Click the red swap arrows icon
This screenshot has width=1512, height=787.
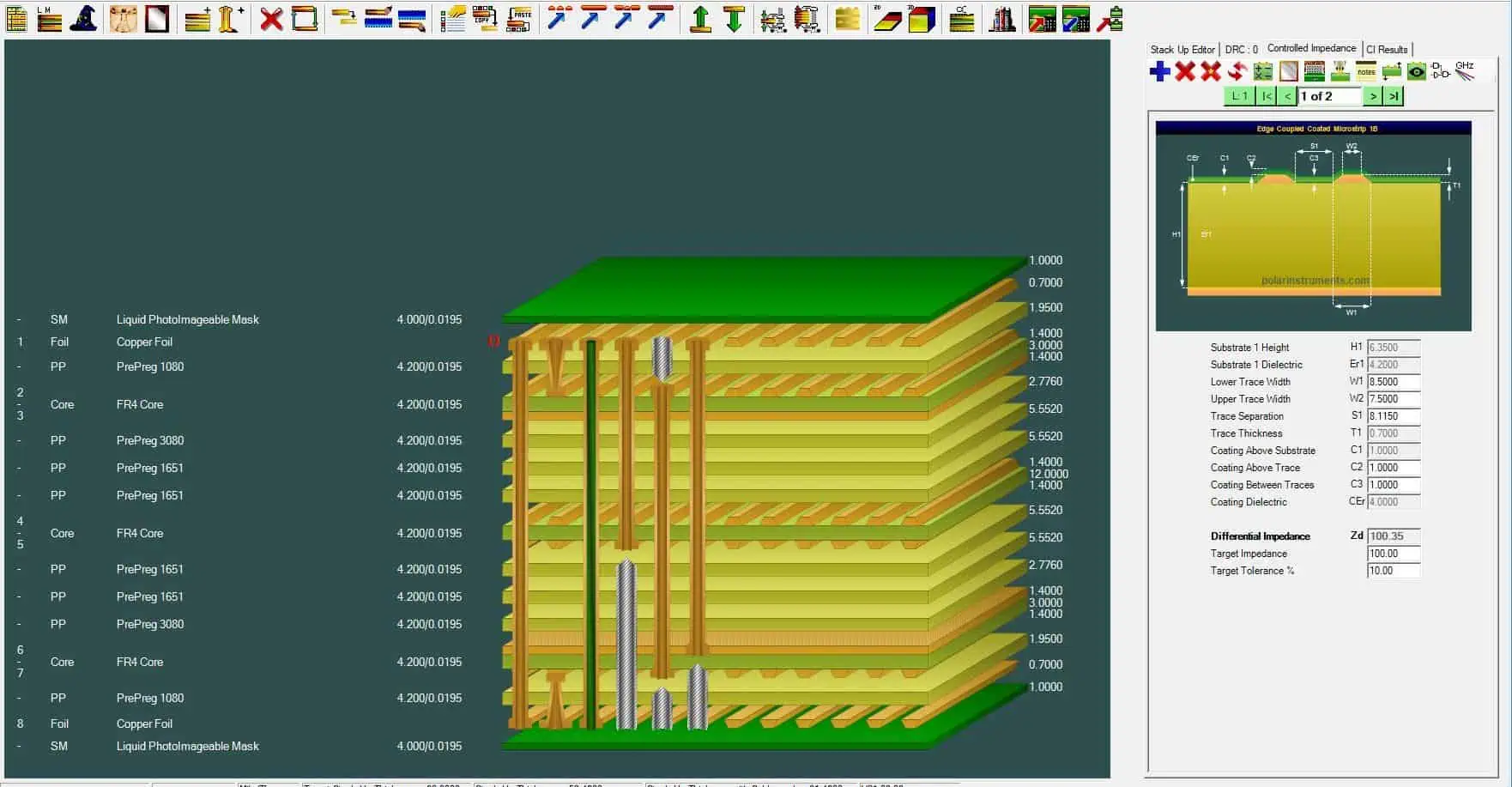pos(1237,71)
